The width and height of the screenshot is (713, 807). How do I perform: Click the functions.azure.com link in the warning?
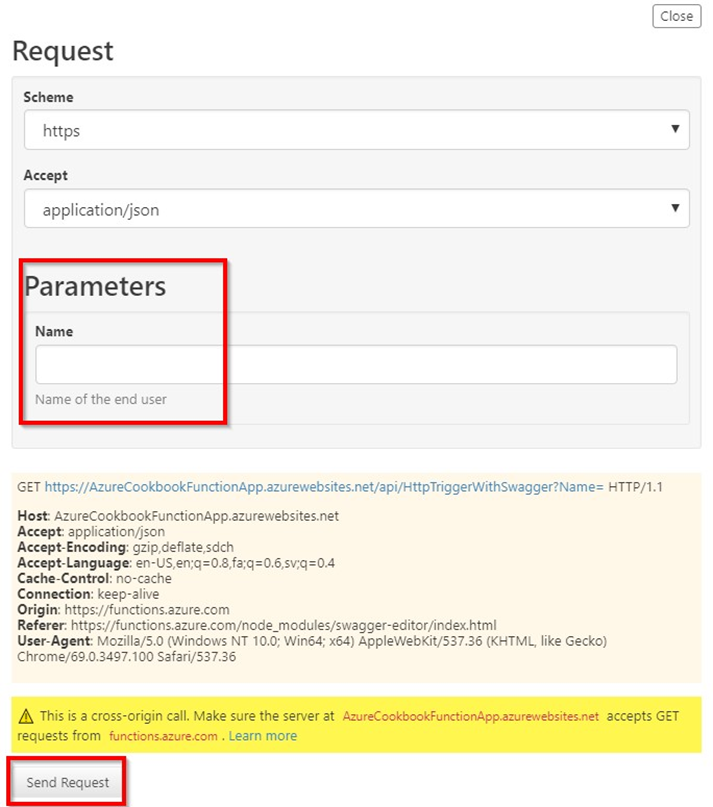pyautogui.click(x=163, y=736)
